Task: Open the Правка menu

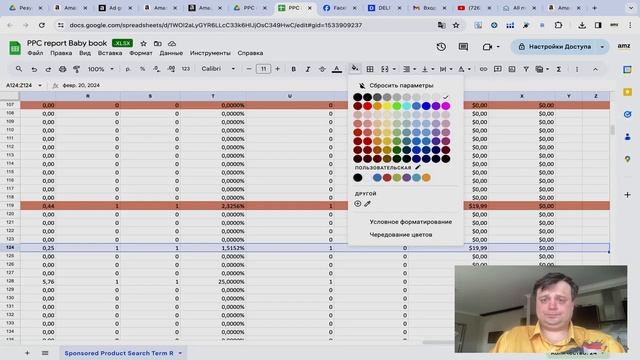Action: [61, 53]
